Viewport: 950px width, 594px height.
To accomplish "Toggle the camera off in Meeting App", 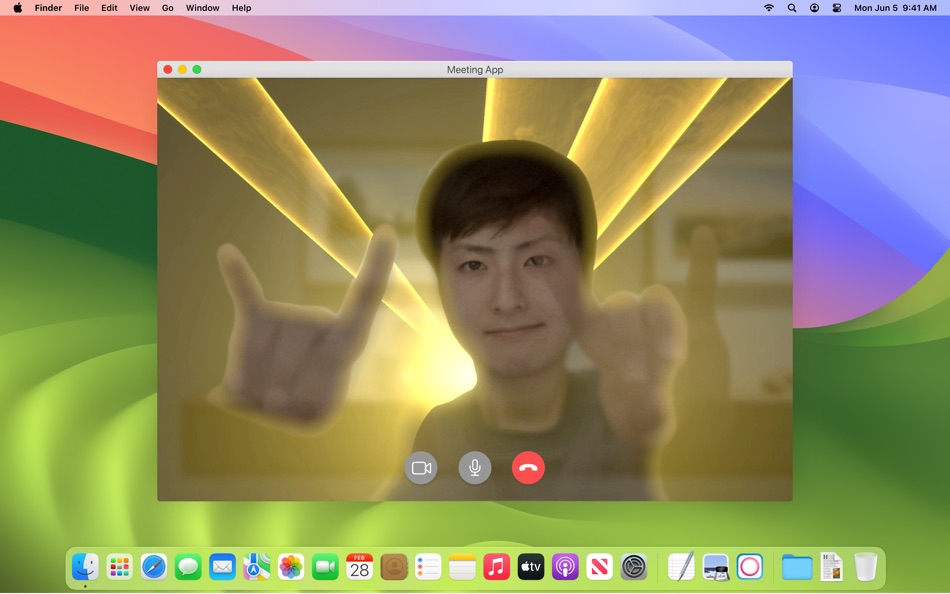I will pyautogui.click(x=421, y=467).
